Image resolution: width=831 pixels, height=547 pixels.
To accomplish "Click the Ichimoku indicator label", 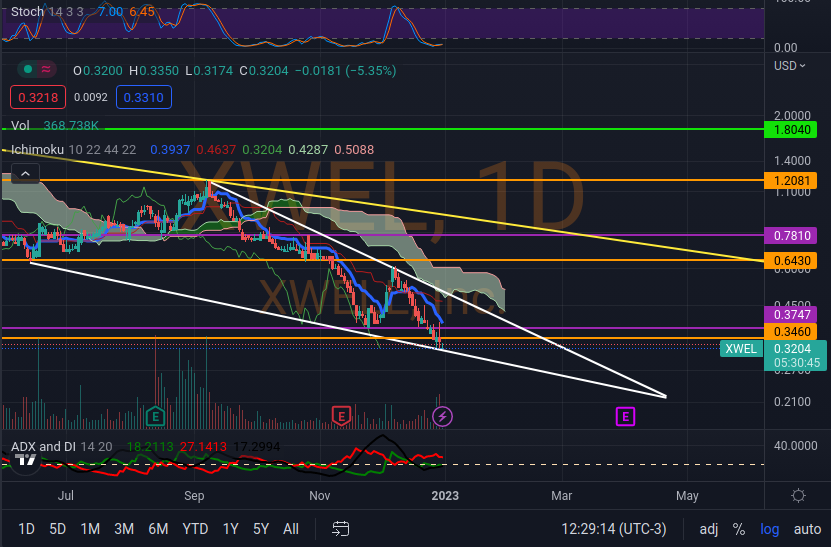I will pyautogui.click(x=37, y=149).
